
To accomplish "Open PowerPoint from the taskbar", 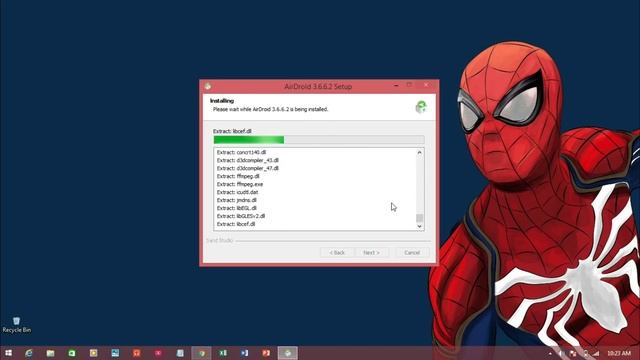I will click(x=266, y=353).
